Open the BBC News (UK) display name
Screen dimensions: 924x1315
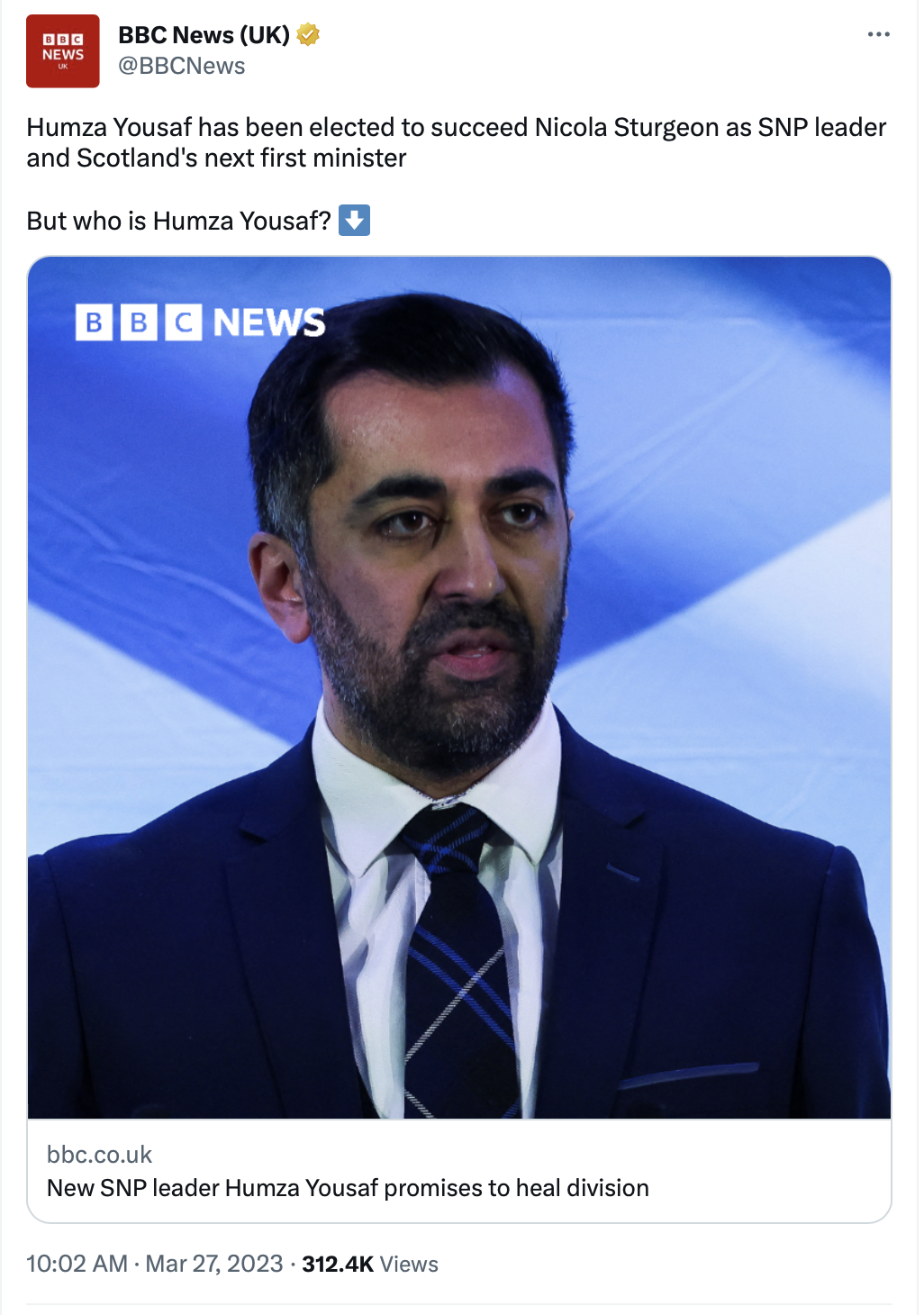(x=204, y=35)
